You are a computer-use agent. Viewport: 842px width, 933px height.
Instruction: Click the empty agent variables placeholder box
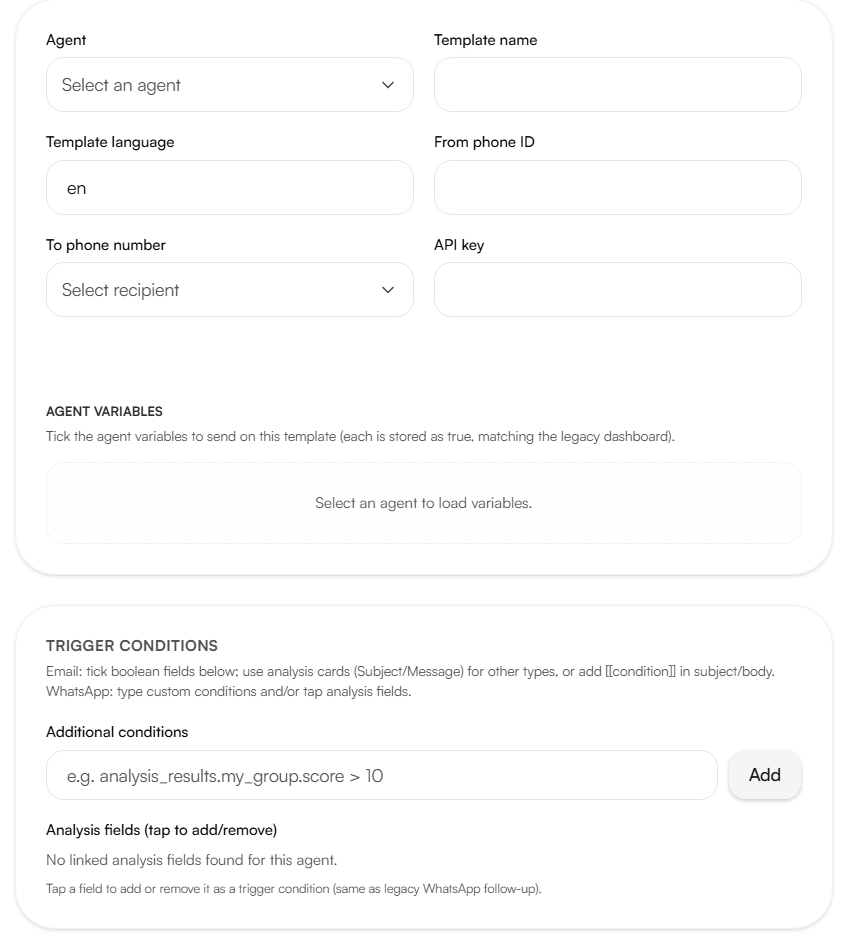point(424,503)
